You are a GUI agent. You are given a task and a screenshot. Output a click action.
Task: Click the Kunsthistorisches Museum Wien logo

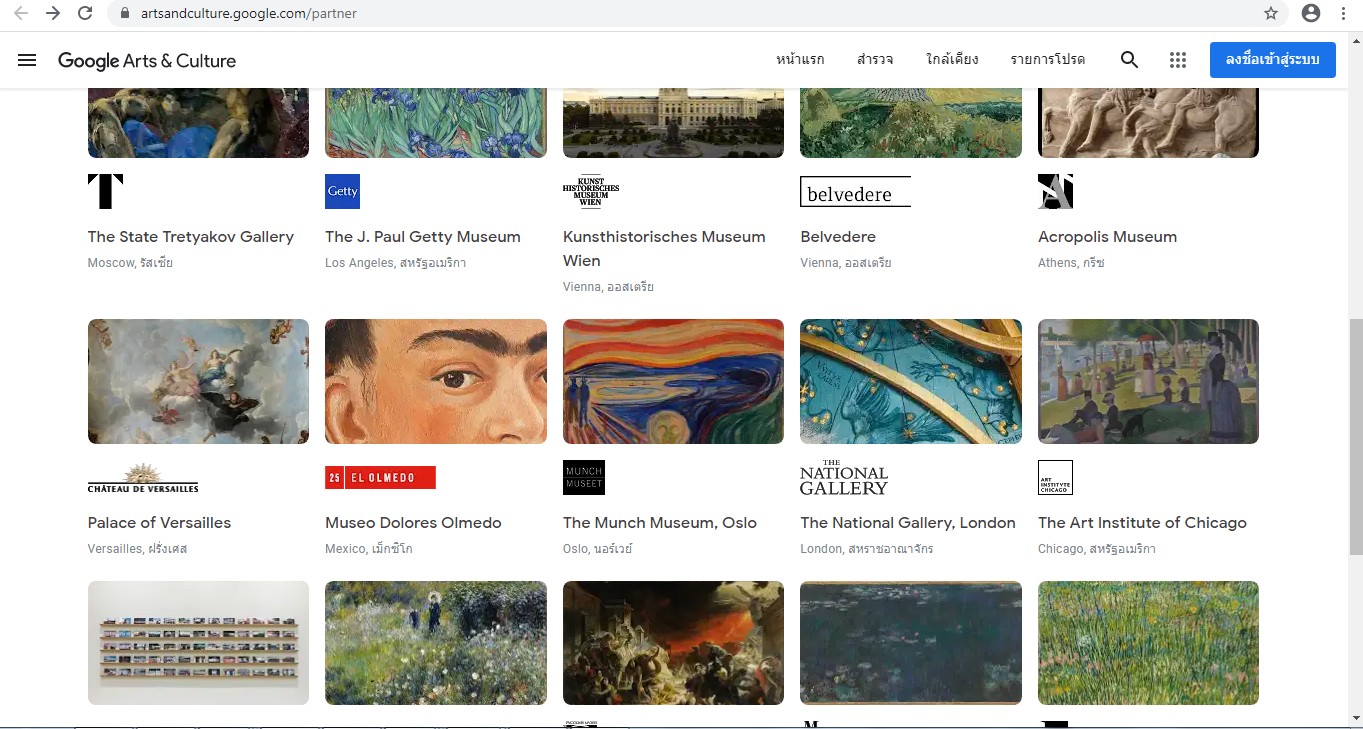(x=591, y=191)
